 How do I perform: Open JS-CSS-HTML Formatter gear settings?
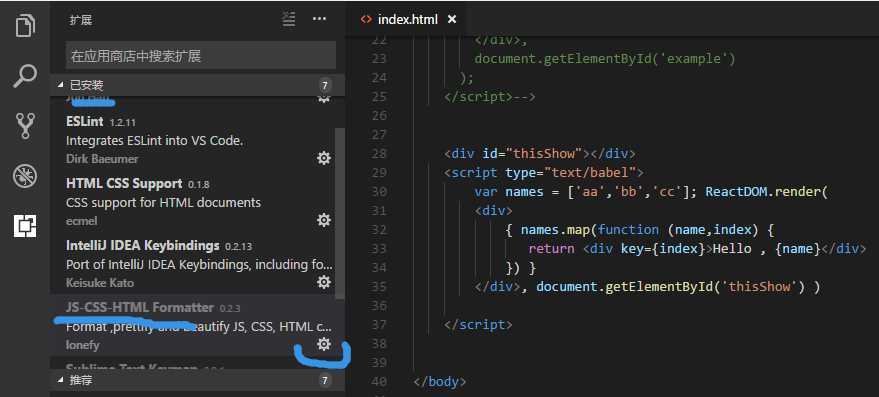pos(323,344)
